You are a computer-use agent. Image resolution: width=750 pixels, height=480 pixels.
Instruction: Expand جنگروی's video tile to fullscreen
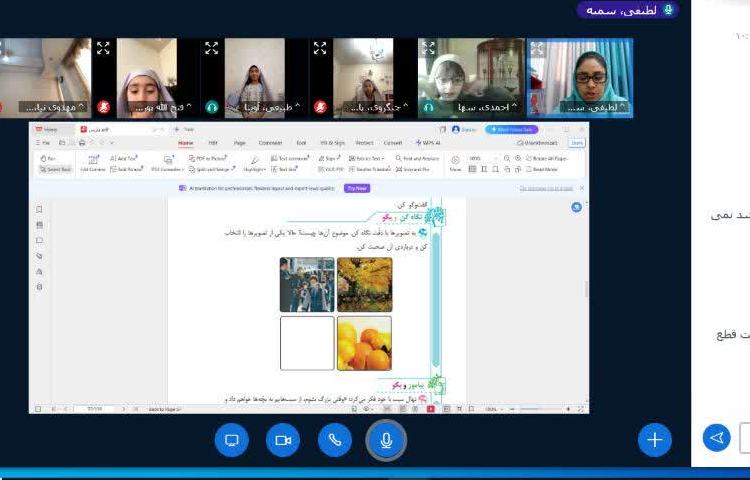click(320, 48)
